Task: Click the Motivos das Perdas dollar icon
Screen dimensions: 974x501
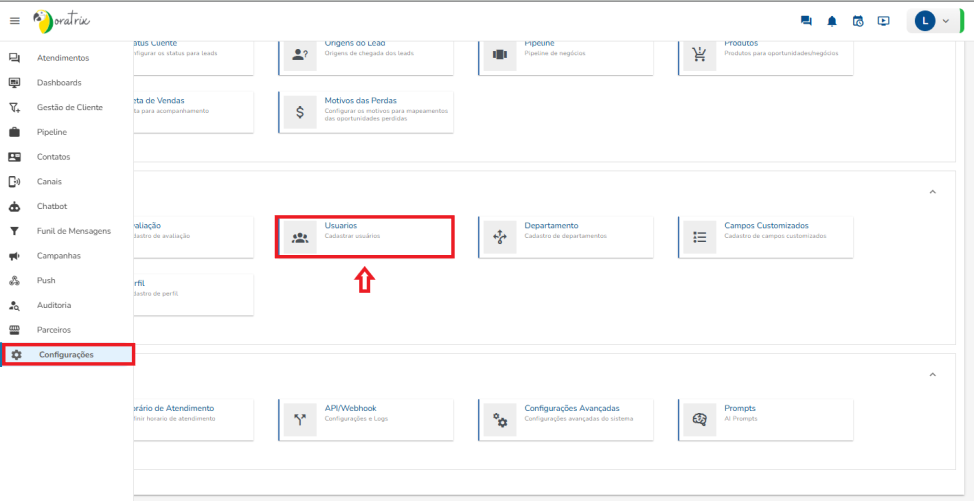Action: pyautogui.click(x=300, y=112)
